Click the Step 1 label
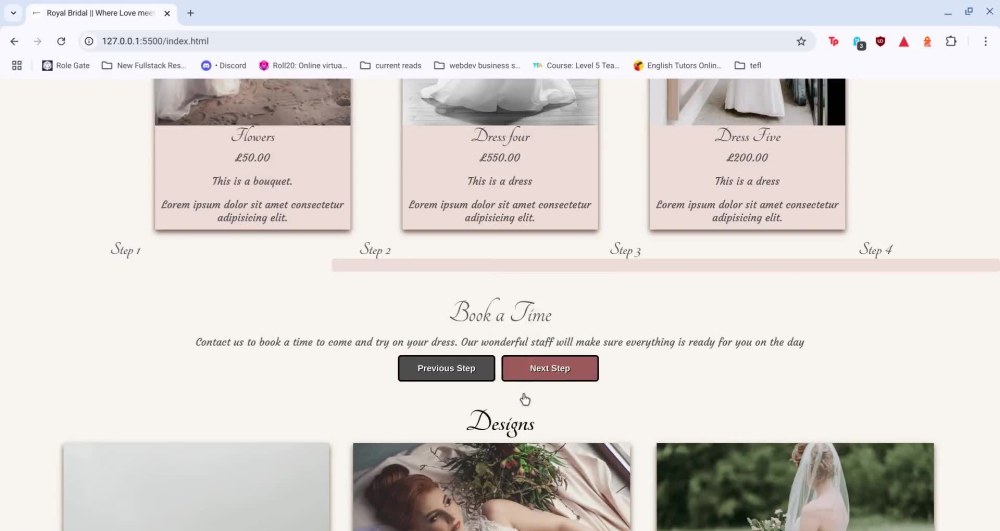Image resolution: width=1000 pixels, height=531 pixels. (126, 249)
